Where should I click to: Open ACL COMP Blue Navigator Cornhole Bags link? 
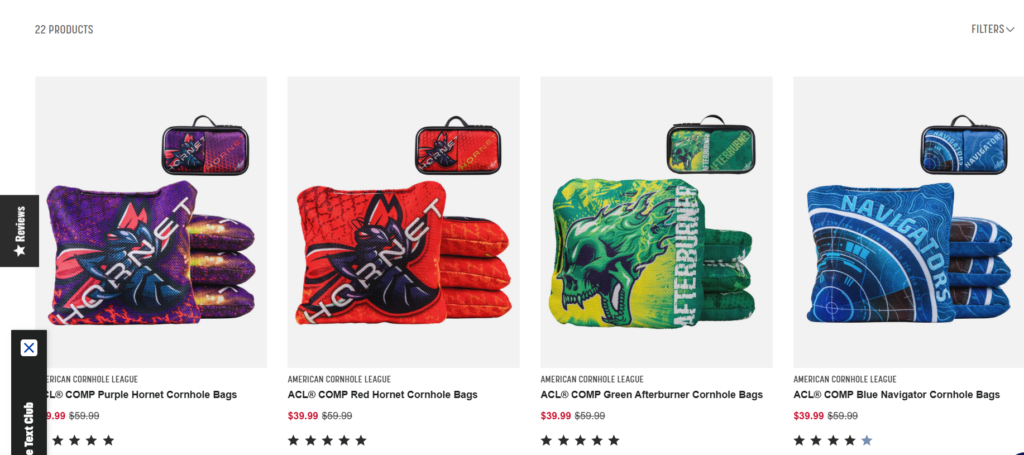coord(897,395)
